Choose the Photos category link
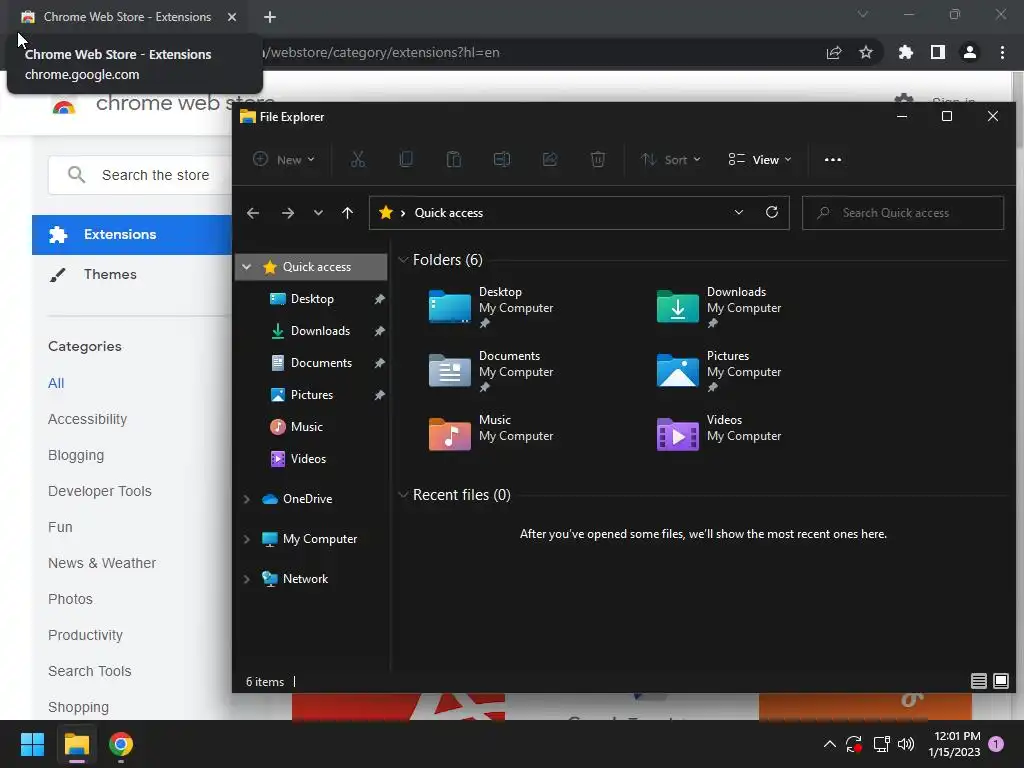 (71, 599)
